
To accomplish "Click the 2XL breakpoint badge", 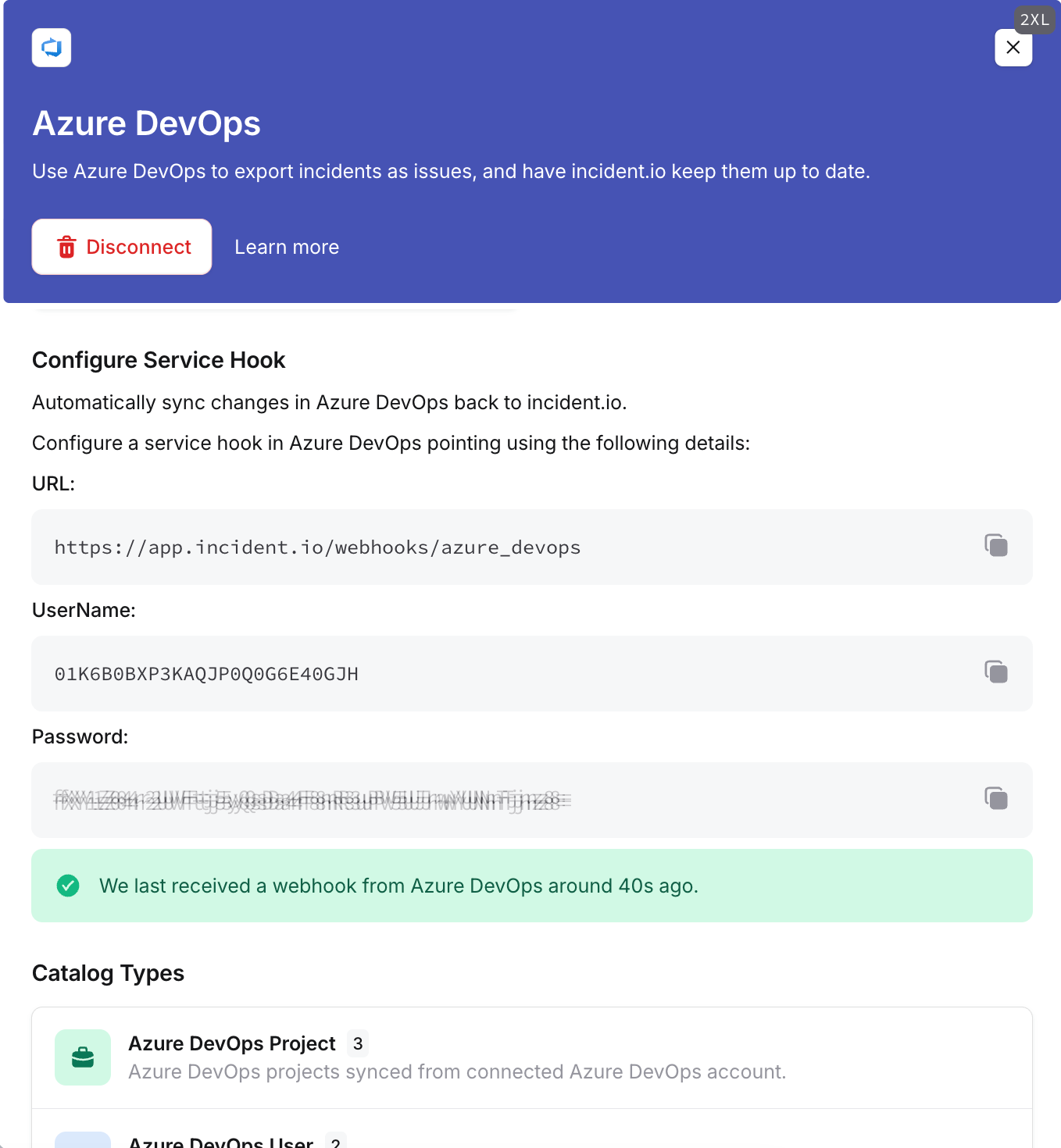I will click(1034, 20).
